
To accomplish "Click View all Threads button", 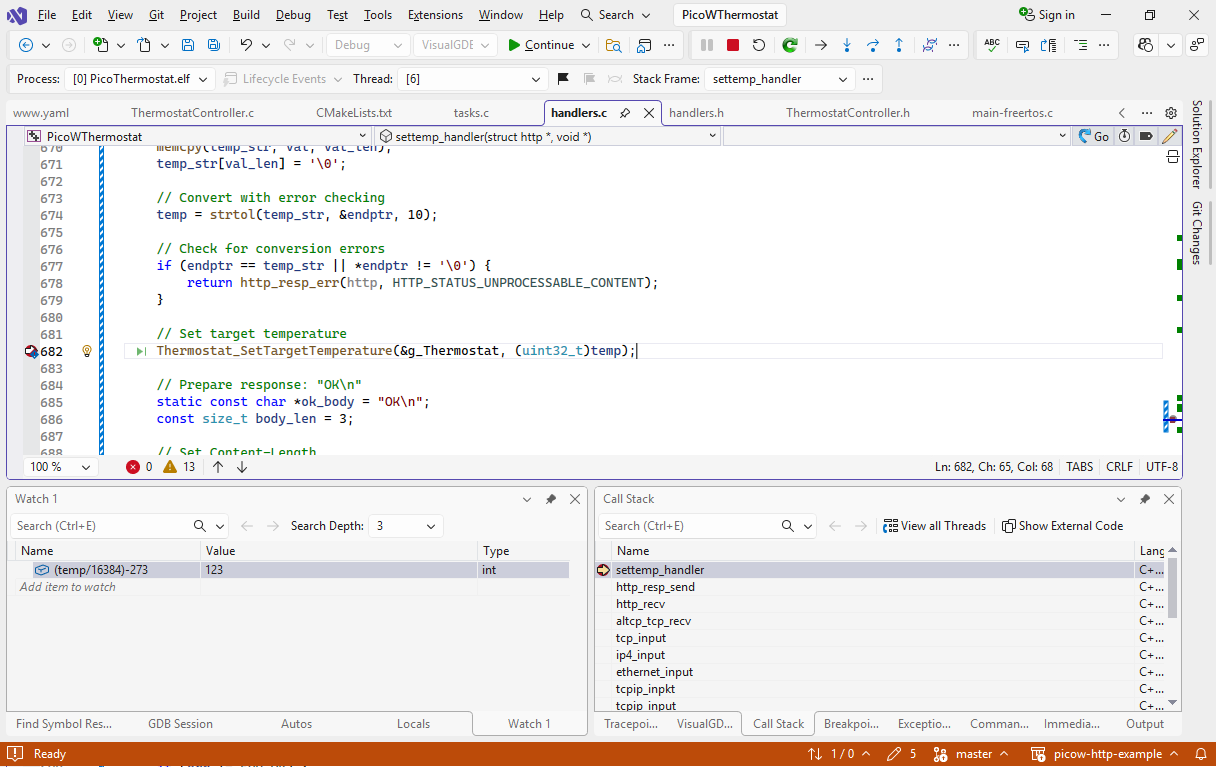I will pyautogui.click(x=934, y=526).
